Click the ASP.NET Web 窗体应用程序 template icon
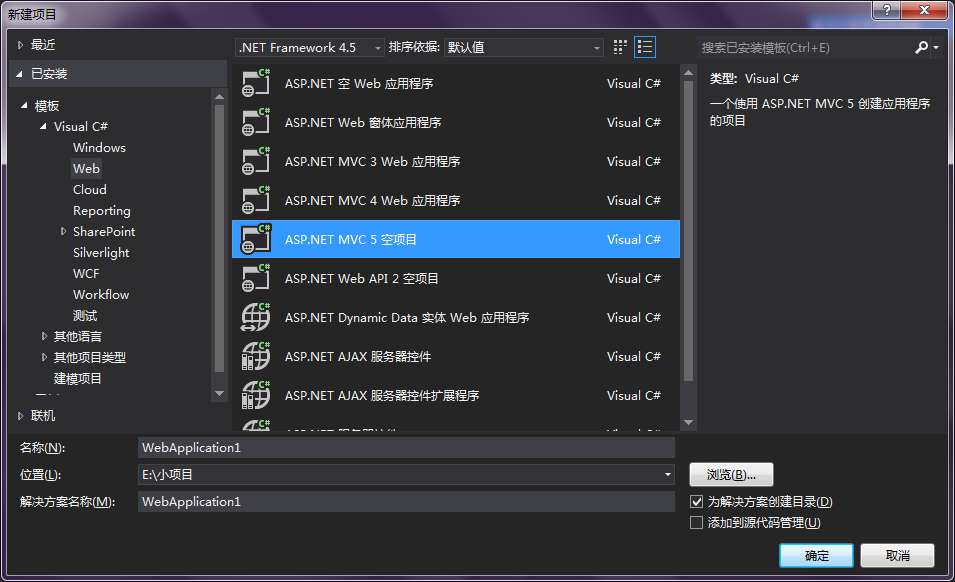This screenshot has width=955, height=582. pyautogui.click(x=256, y=122)
